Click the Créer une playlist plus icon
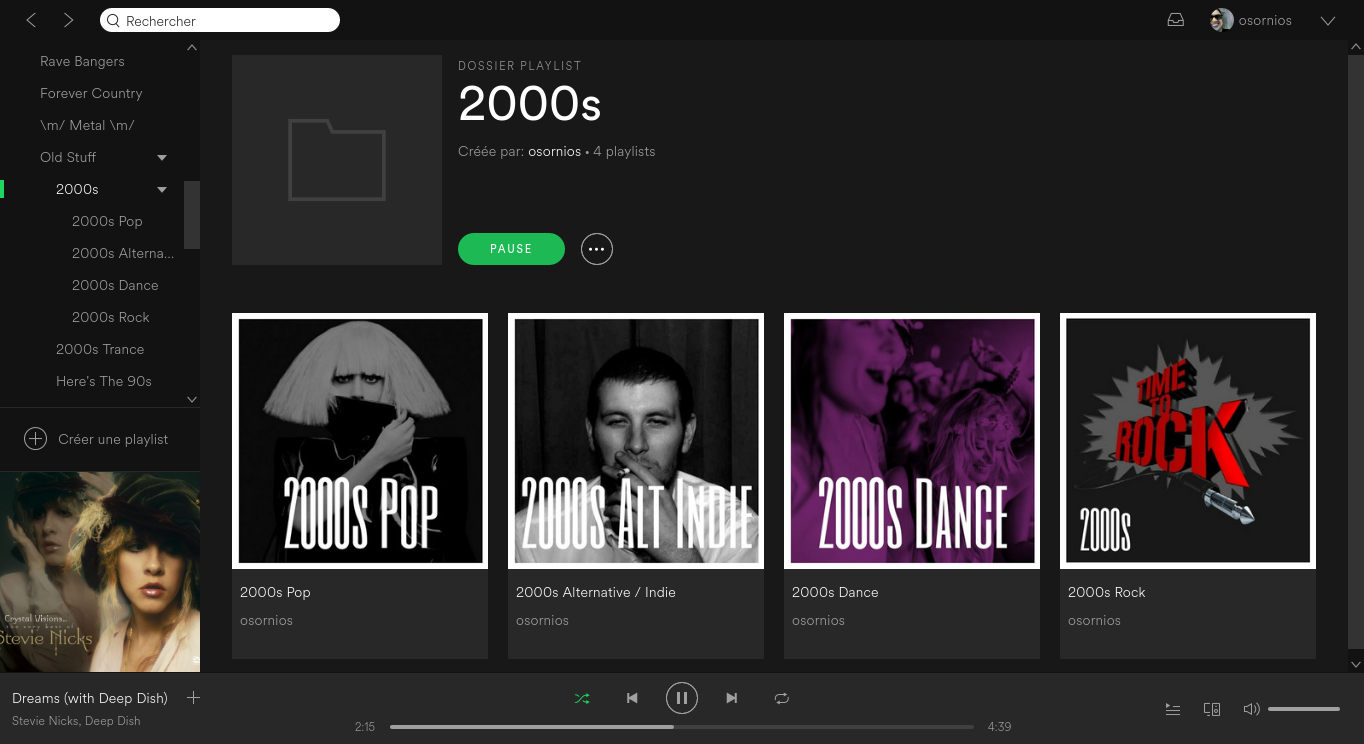The image size is (1364, 744). [35, 439]
